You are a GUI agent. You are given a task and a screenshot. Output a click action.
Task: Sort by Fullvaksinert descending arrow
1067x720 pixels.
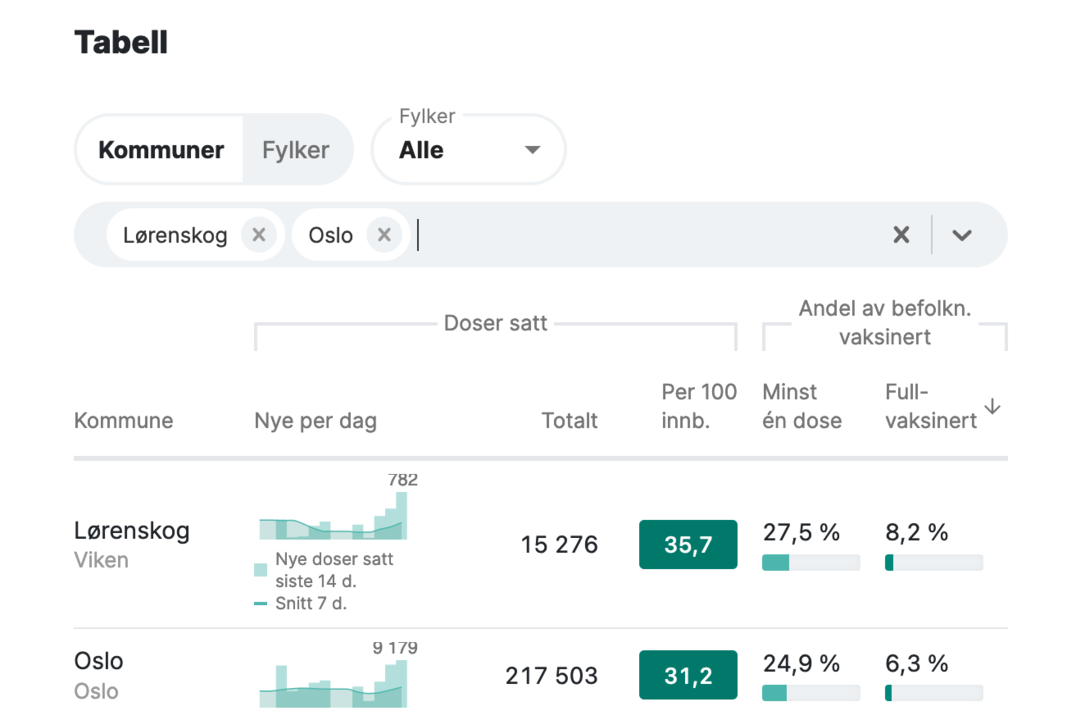tap(992, 406)
